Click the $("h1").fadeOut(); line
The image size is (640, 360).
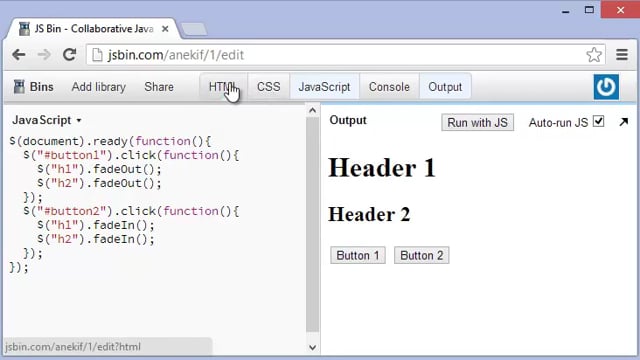(99, 169)
